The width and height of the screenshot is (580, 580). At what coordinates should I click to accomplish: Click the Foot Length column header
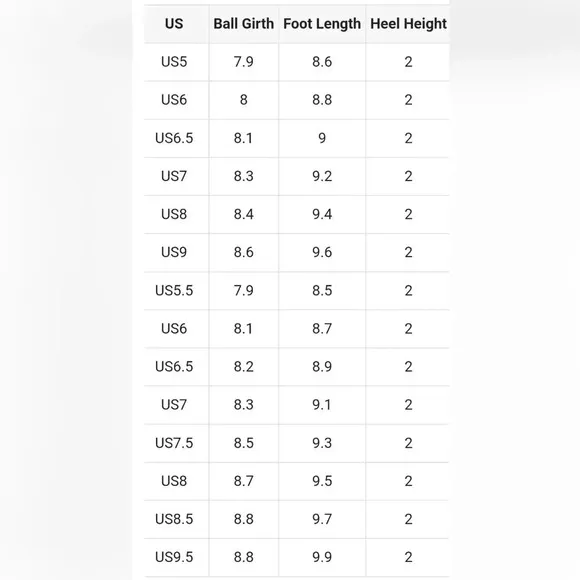[322, 24]
